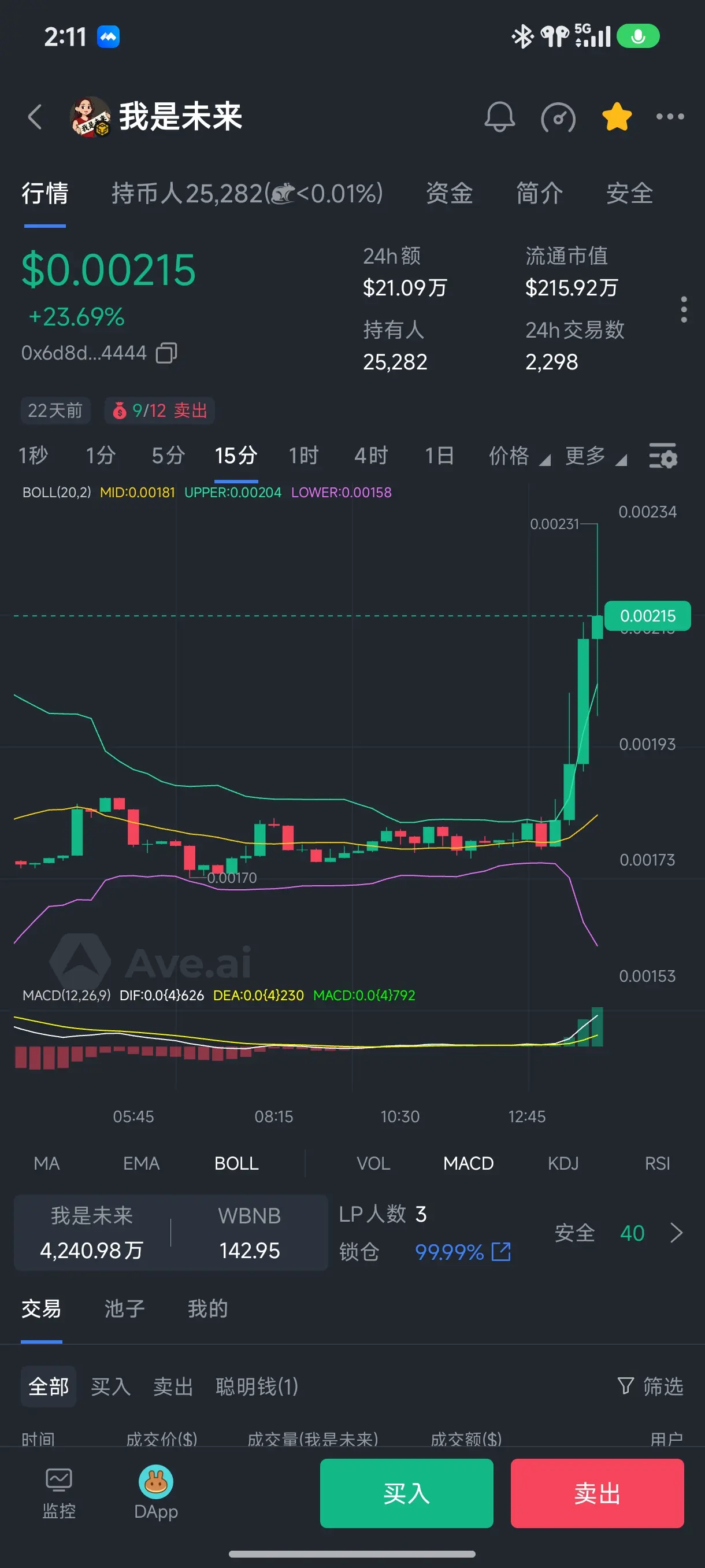This screenshot has width=705, height=1568.
Task: Expand the 价格 dropdown
Action: click(x=520, y=455)
